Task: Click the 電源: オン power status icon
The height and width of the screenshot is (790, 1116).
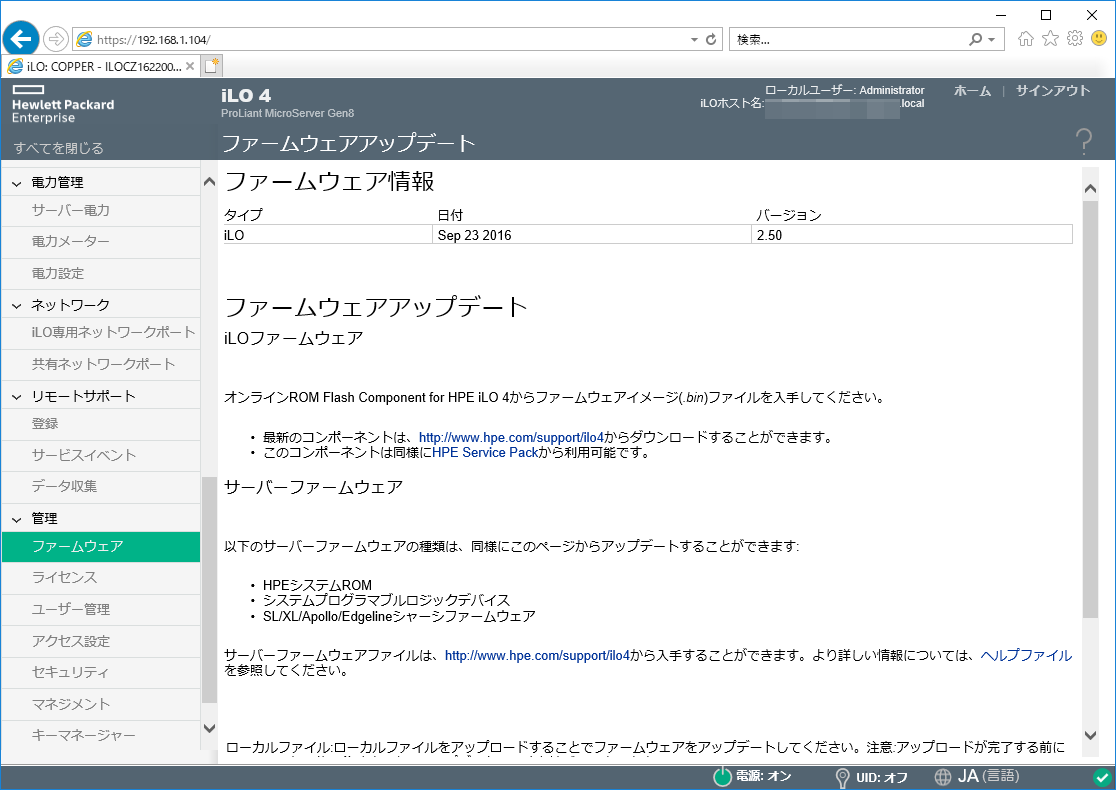Action: tap(722, 776)
